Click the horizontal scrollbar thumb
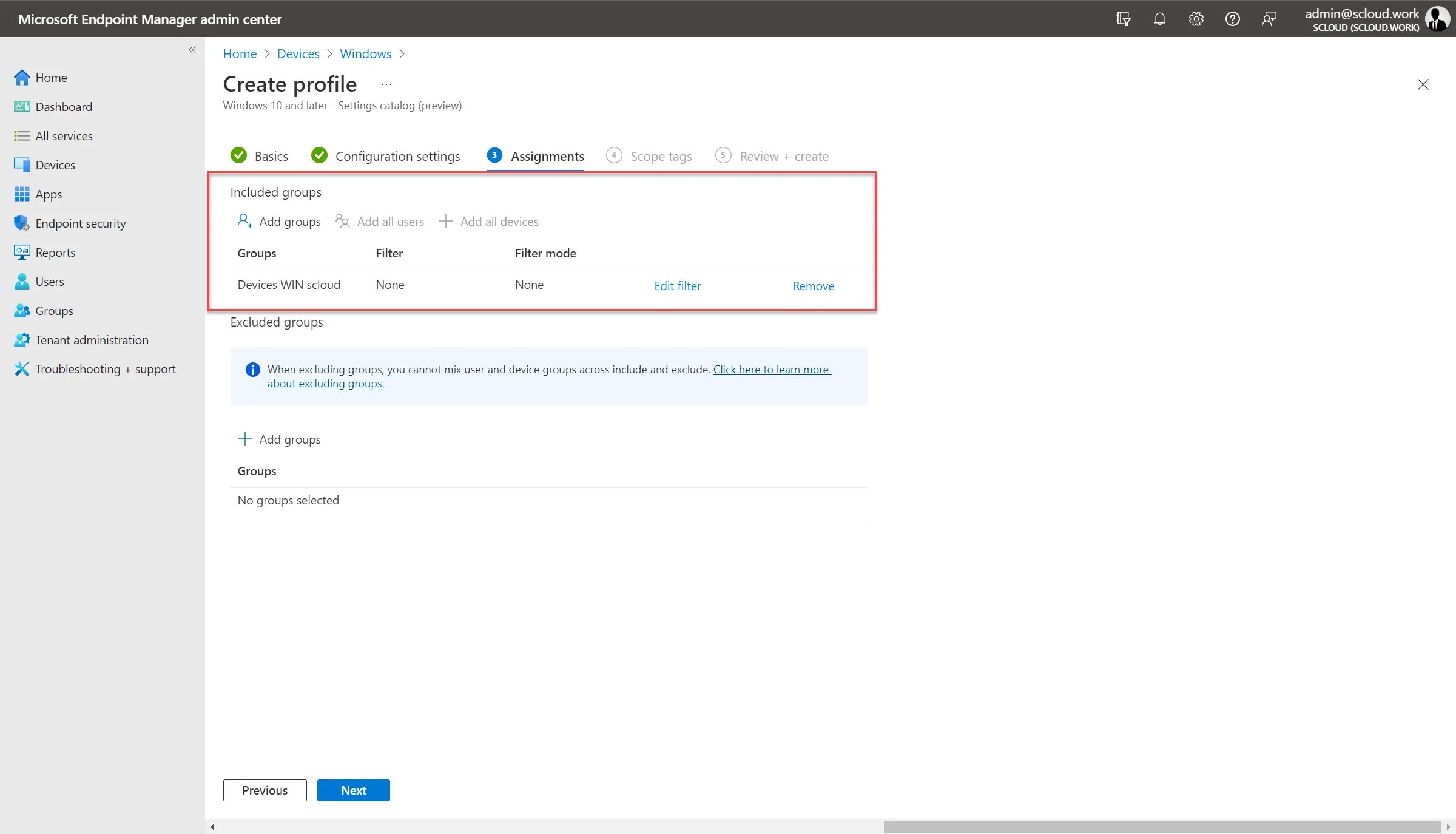 (x=1162, y=827)
